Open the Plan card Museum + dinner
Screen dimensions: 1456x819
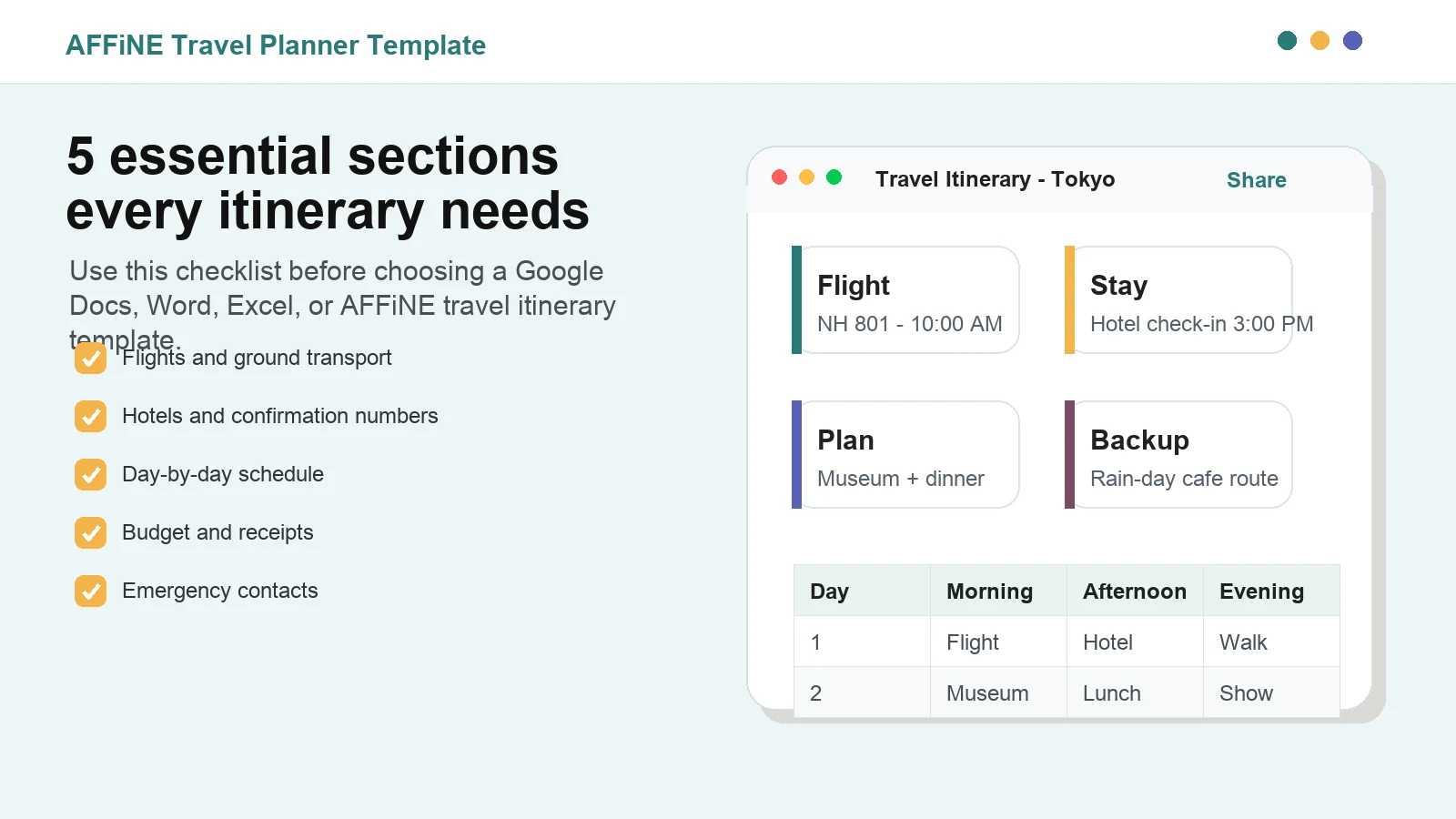(905, 454)
